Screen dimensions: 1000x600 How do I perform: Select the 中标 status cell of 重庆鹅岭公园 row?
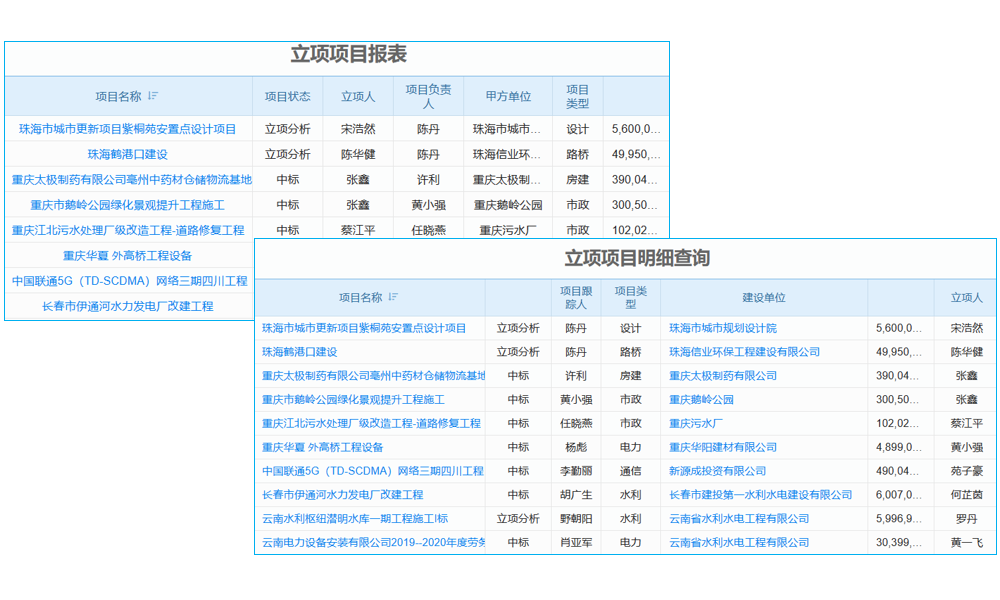(519, 399)
